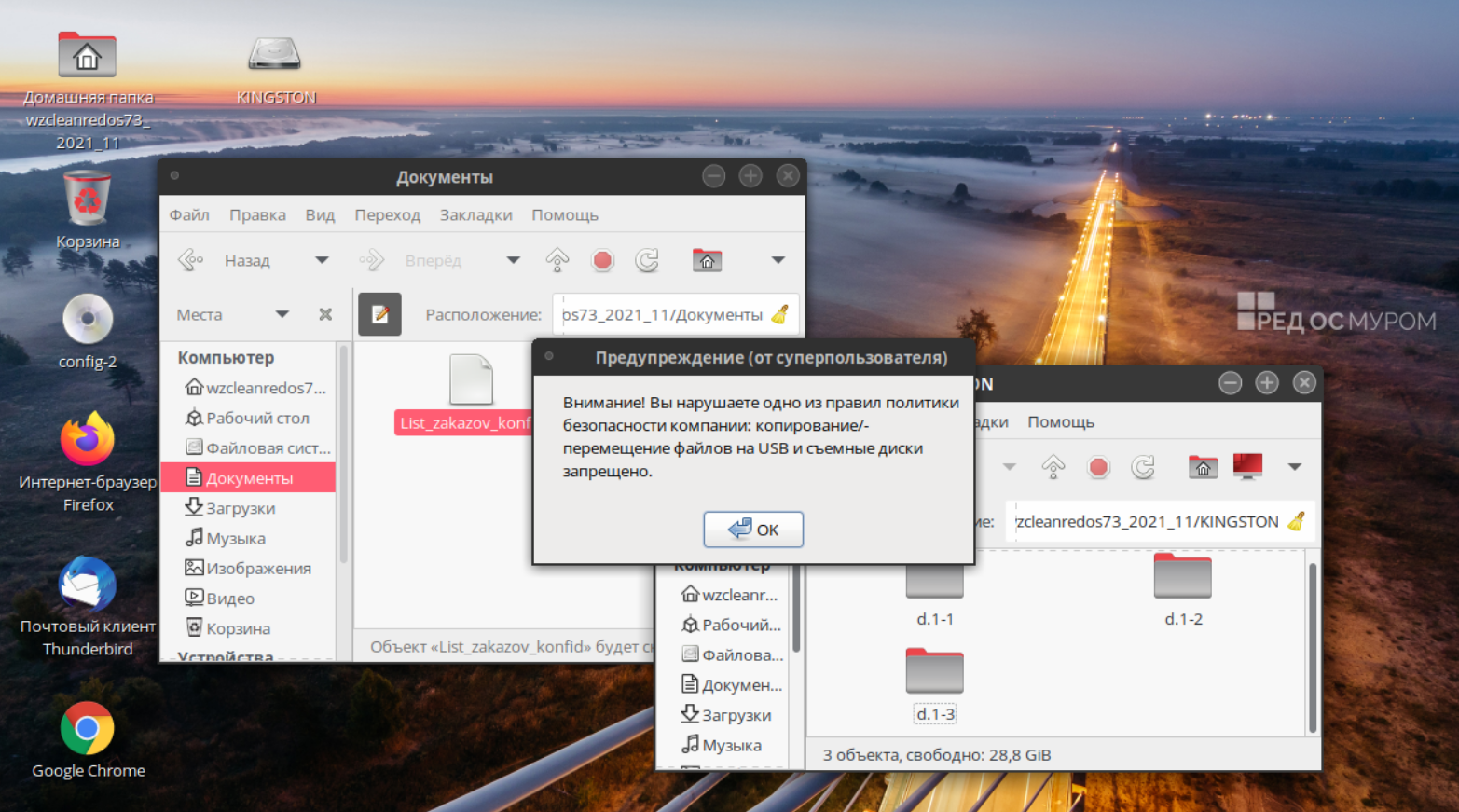Select Музыка in KINGSTON sidebar

(x=722, y=745)
